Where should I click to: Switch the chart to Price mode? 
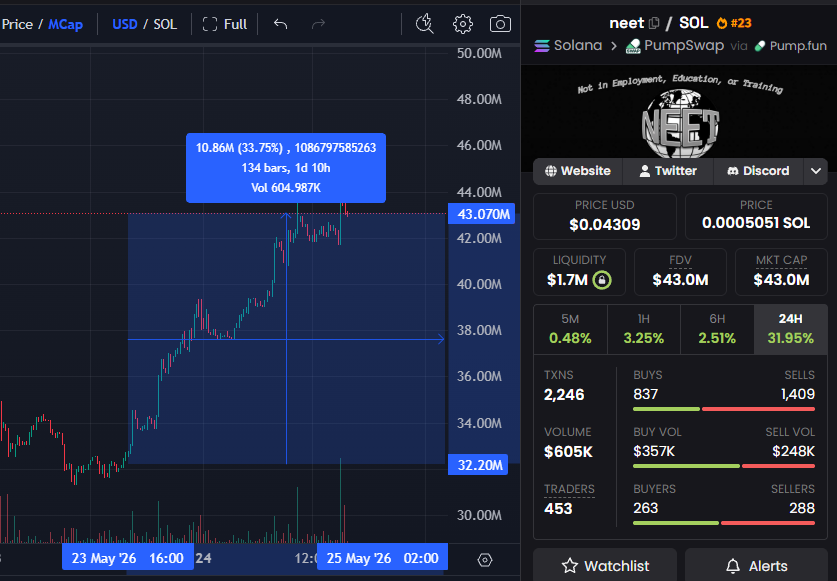point(17,25)
